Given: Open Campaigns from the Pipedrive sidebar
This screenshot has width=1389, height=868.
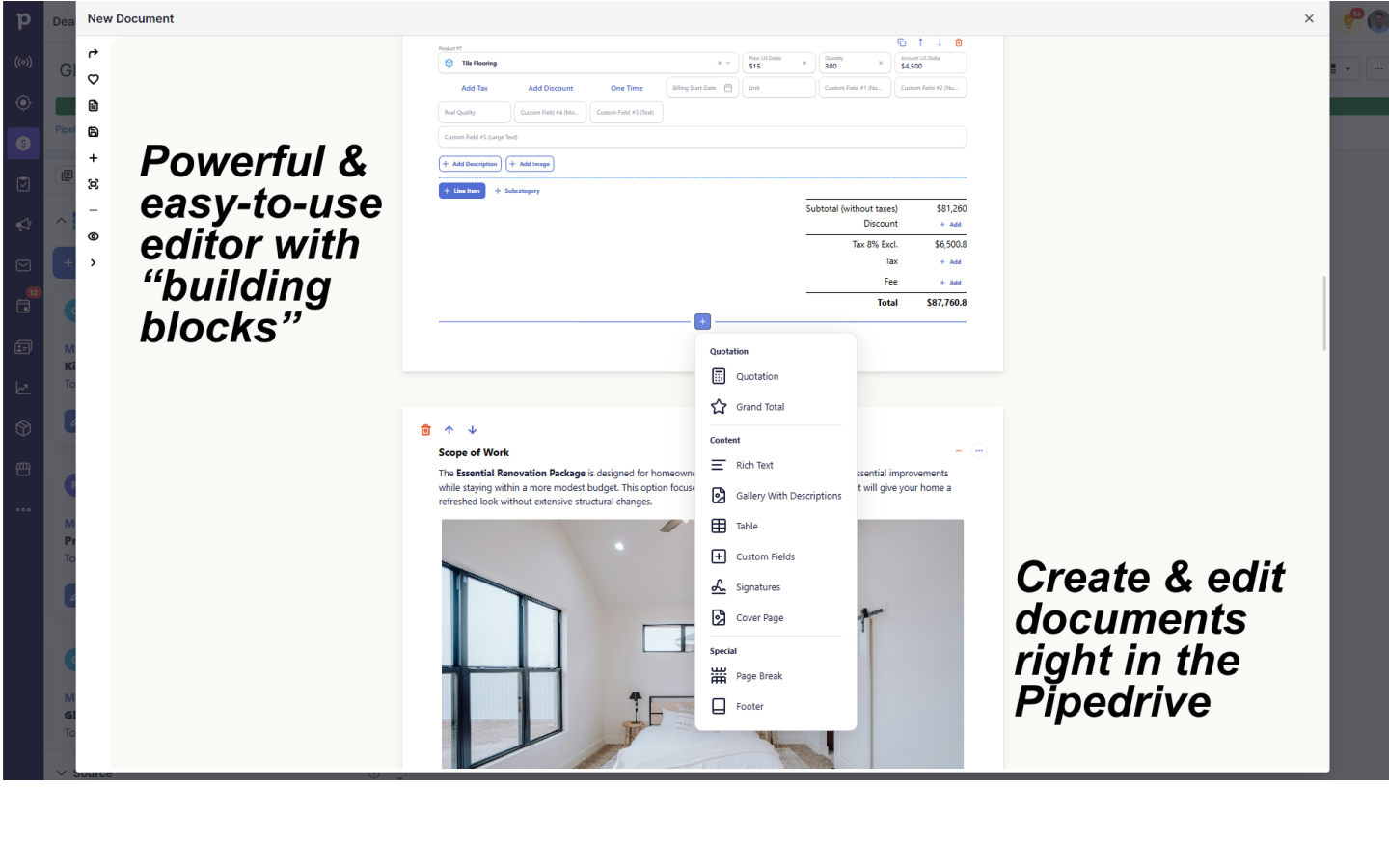Looking at the screenshot, I should point(23,224).
